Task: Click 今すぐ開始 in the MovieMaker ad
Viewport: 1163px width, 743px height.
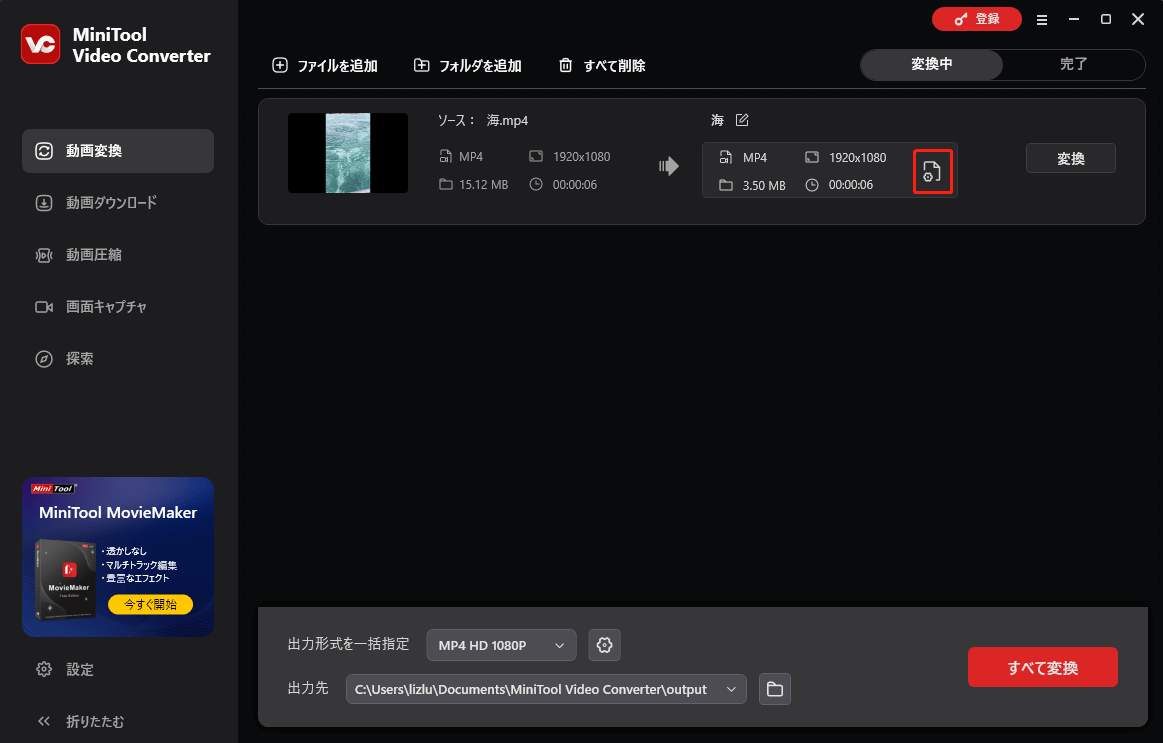Action: coord(151,604)
